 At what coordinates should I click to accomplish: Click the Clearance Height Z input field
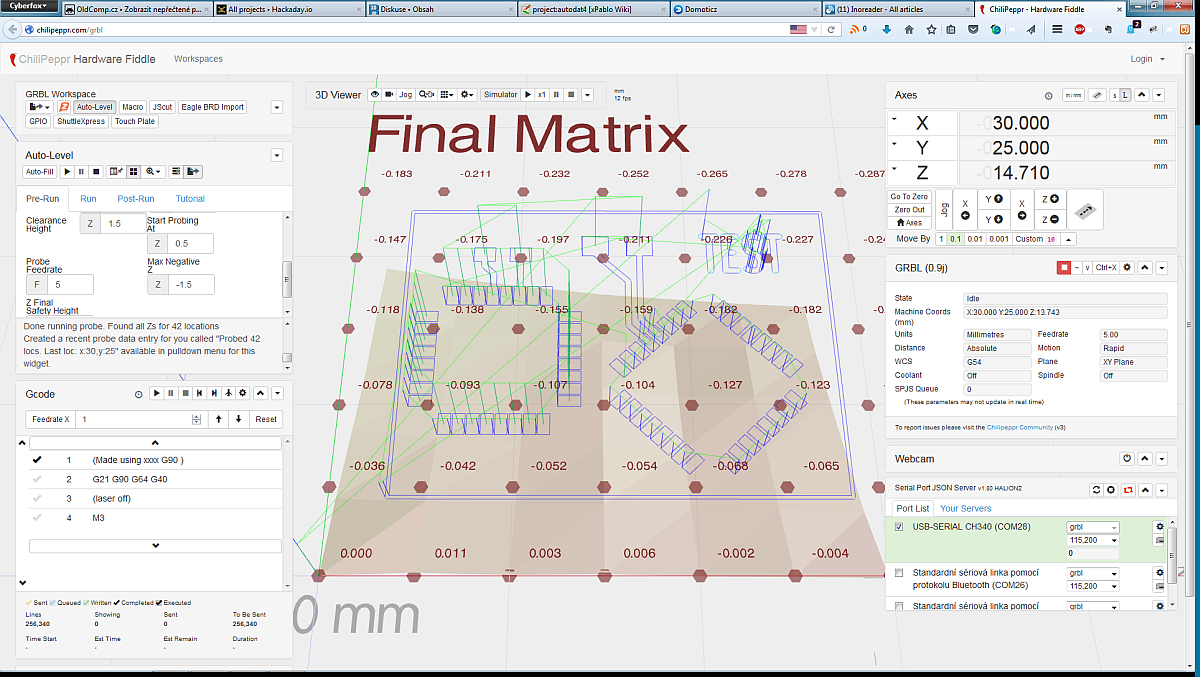(x=123, y=224)
